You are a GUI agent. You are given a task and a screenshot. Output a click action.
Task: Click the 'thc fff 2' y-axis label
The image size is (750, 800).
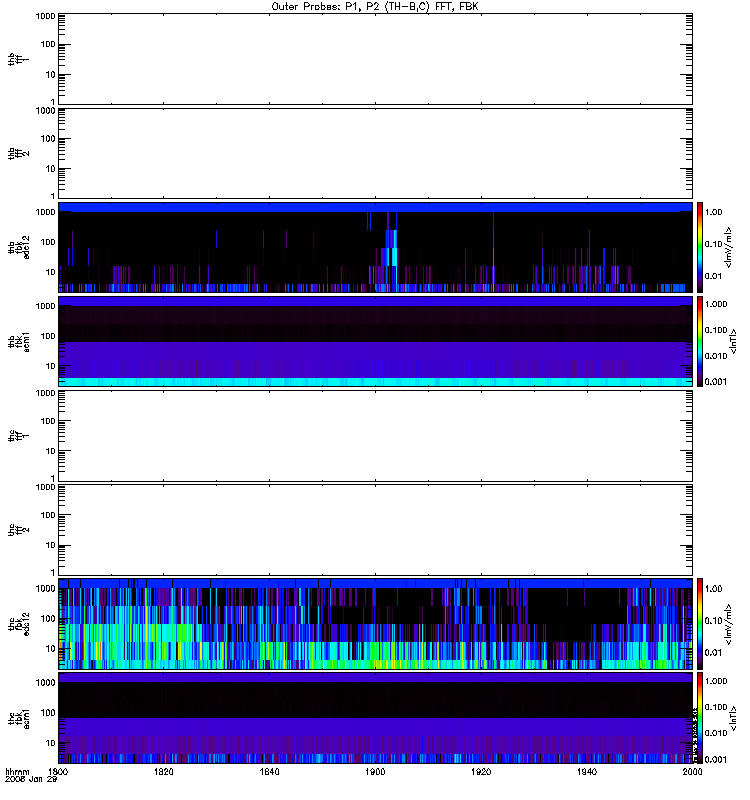tap(19, 530)
